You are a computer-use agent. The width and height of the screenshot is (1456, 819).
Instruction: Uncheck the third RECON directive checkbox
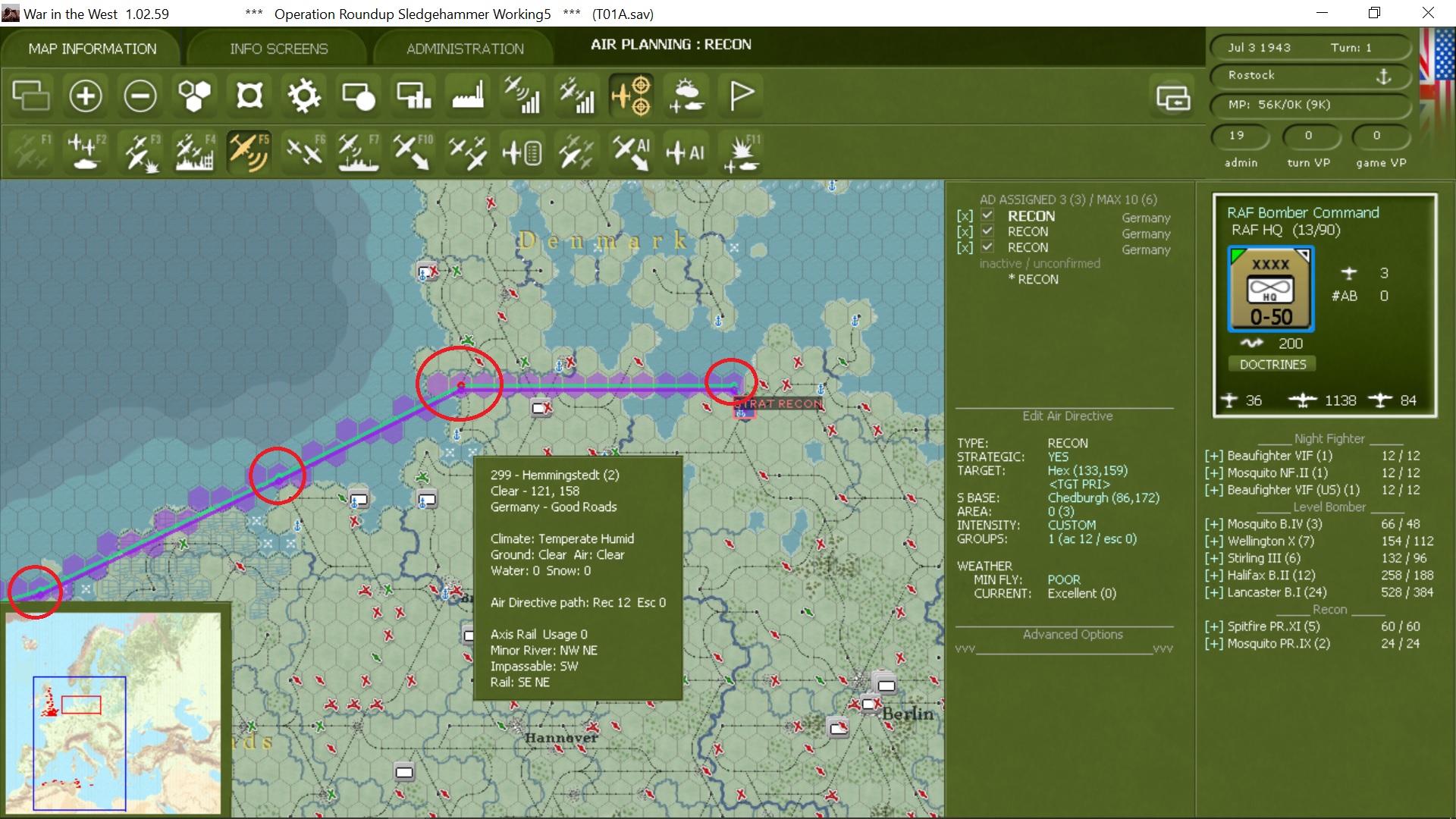pos(987,247)
